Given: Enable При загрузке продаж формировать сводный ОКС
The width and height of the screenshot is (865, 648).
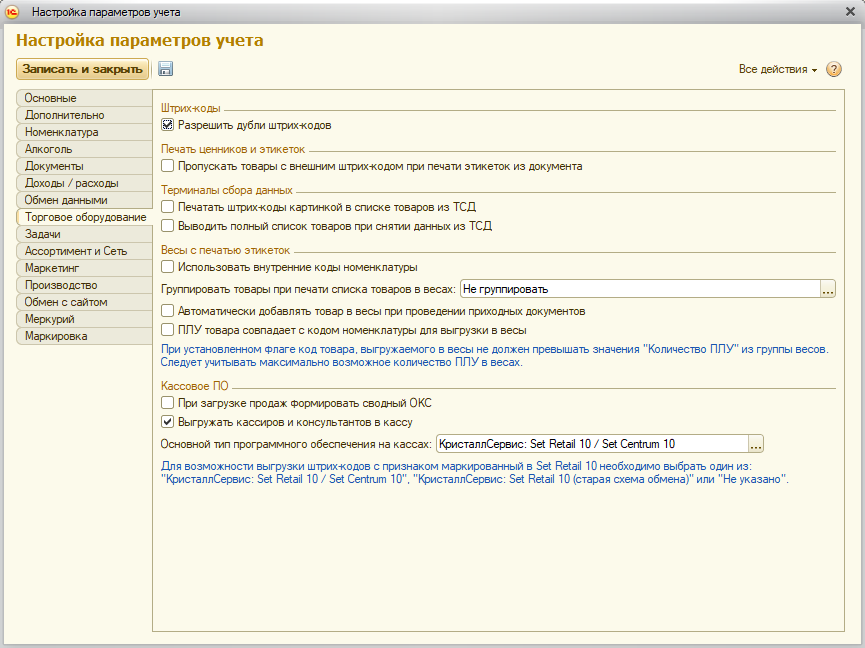Looking at the screenshot, I should point(168,403).
